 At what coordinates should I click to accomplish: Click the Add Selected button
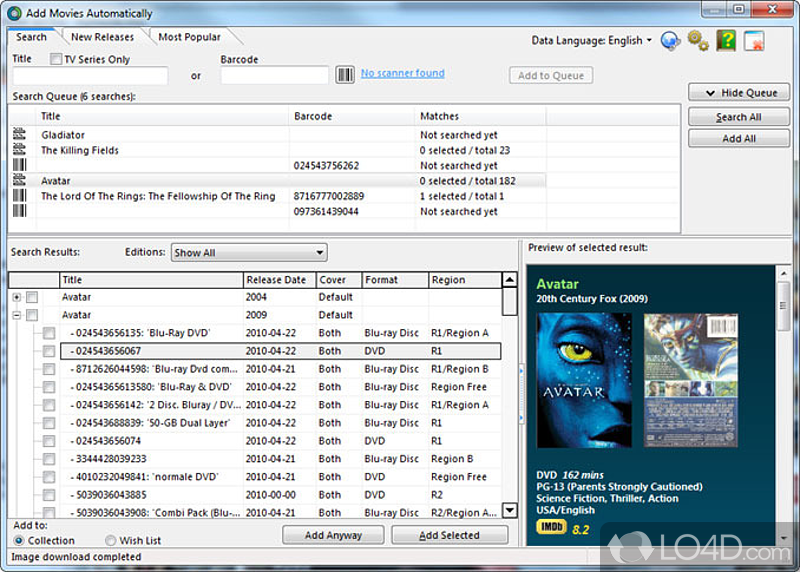[449, 535]
